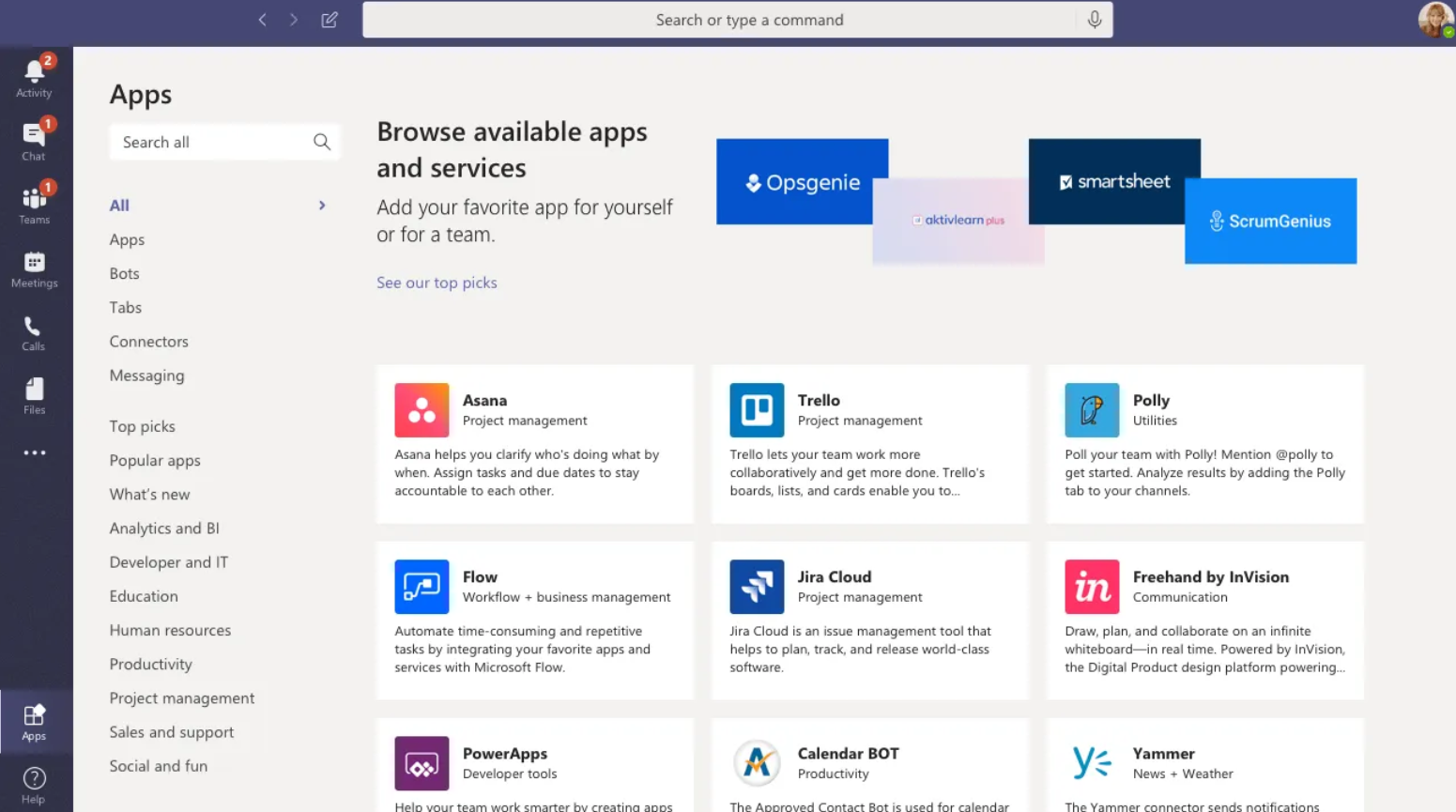The width and height of the screenshot is (1456, 812).
Task: Select the Apps category filter
Action: [x=127, y=239]
